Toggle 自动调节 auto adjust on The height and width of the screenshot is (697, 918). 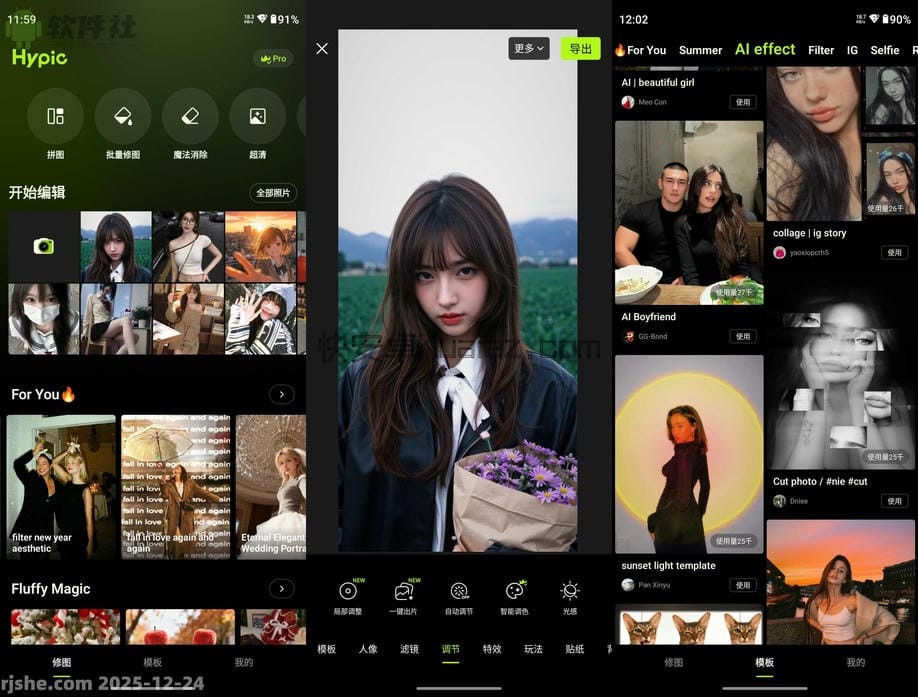pyautogui.click(x=459, y=593)
